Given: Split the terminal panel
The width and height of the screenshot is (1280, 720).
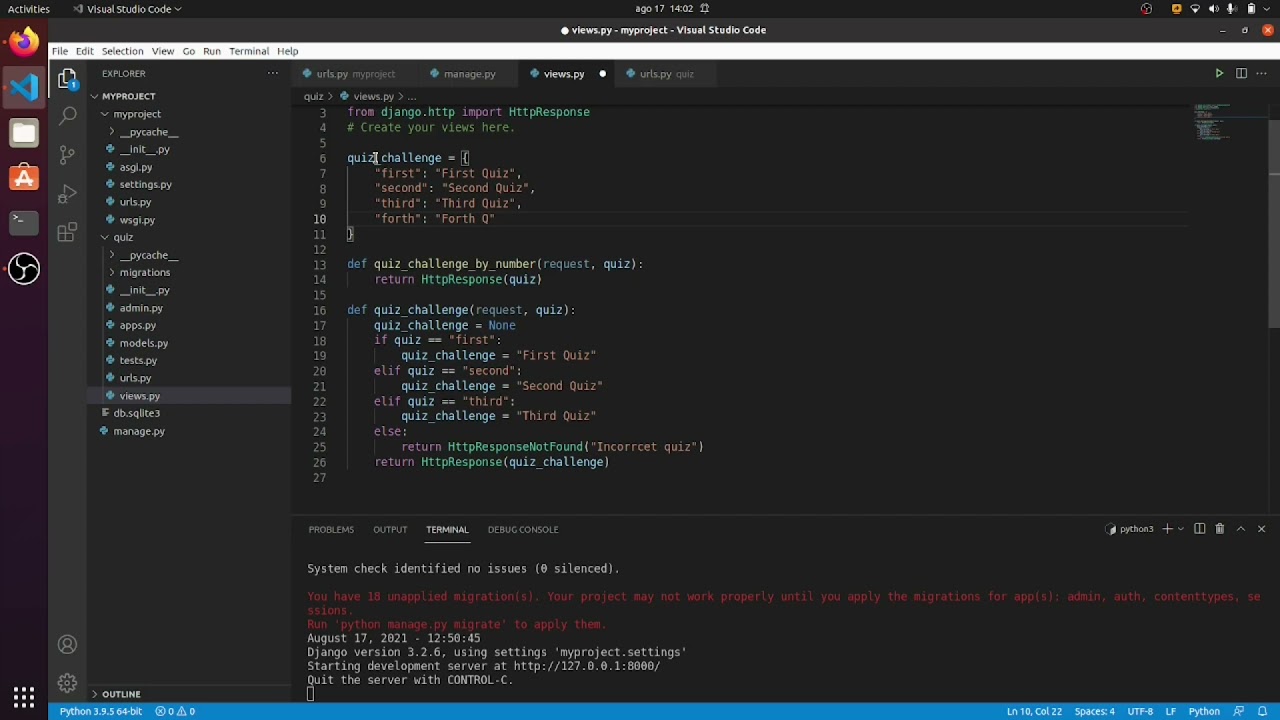Looking at the screenshot, I should coord(1200,529).
